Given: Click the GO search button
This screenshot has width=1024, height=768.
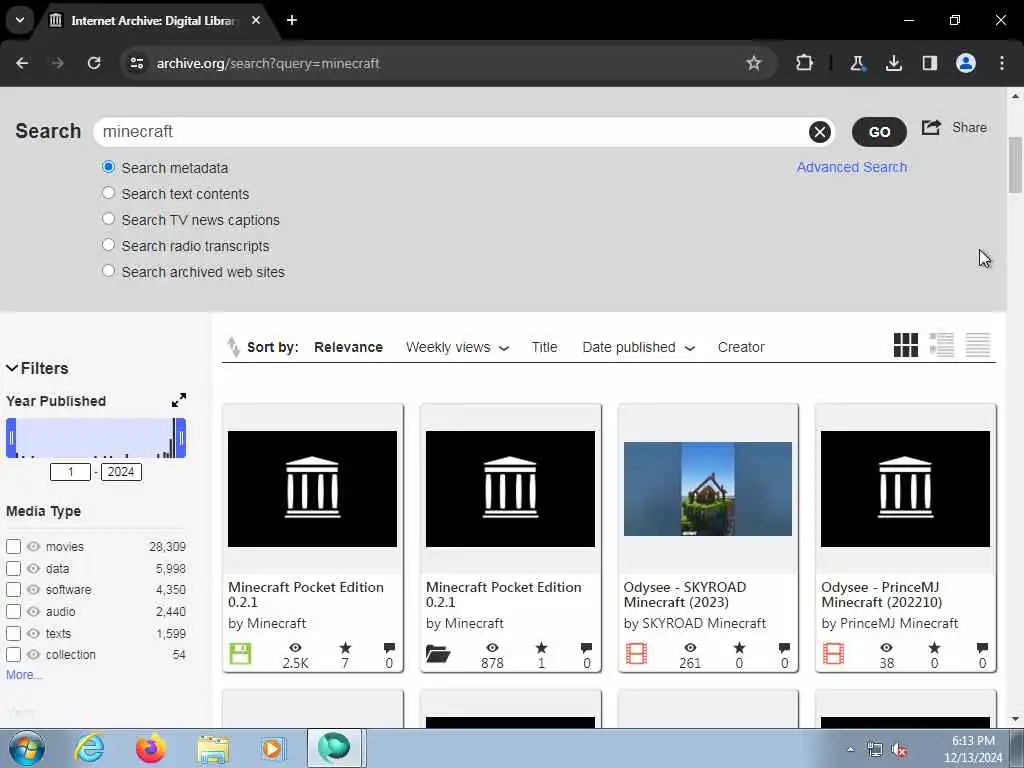Looking at the screenshot, I should (879, 132).
